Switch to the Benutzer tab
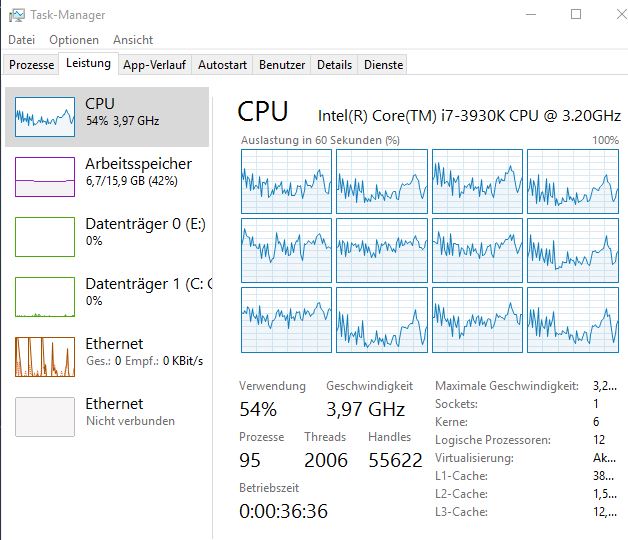The image size is (628, 540). click(282, 64)
